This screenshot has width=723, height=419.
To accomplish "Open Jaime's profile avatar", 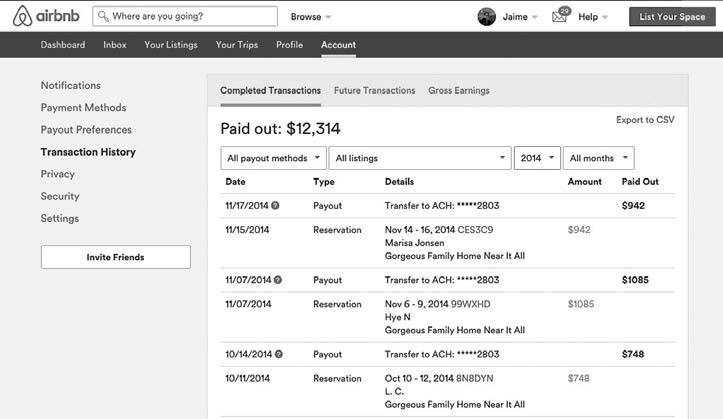I will [487, 17].
